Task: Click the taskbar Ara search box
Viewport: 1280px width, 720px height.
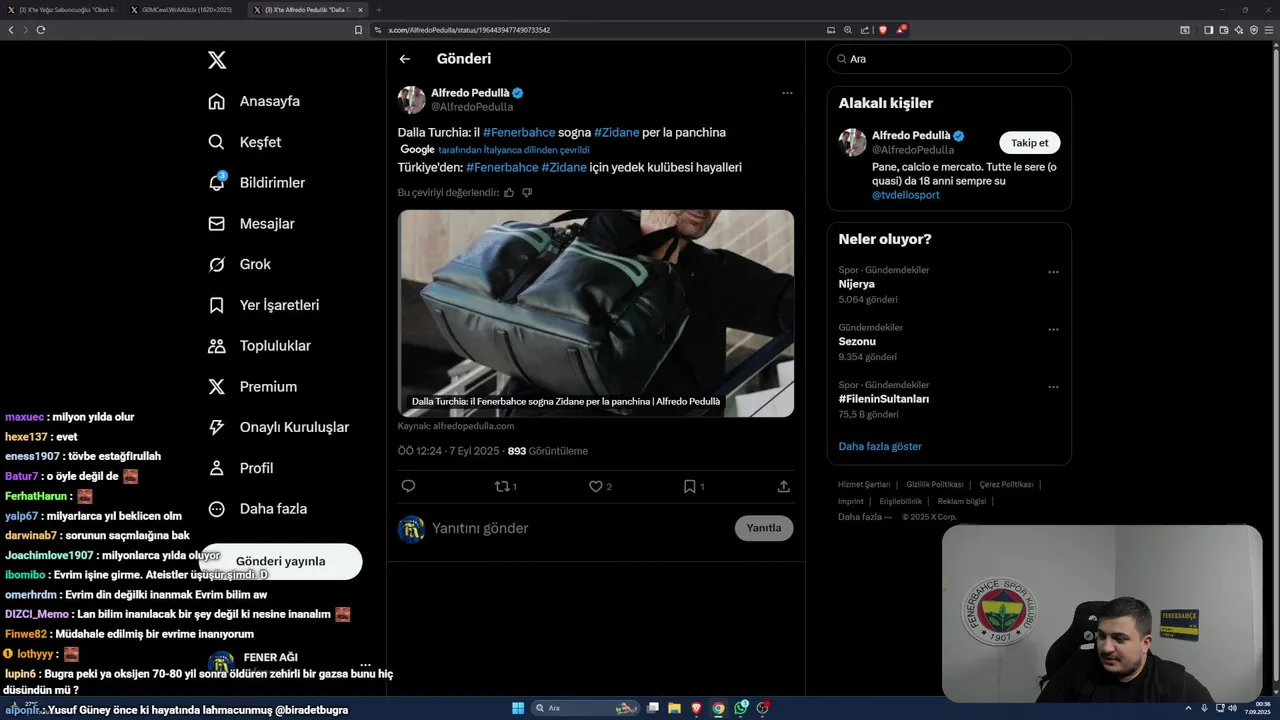Action: click(x=586, y=708)
